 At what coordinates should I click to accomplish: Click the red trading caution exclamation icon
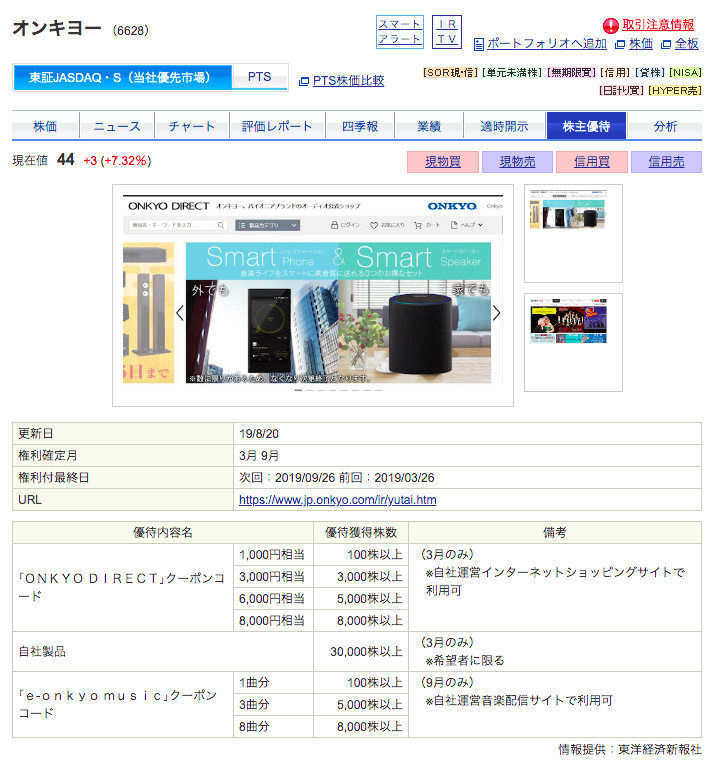click(x=611, y=25)
